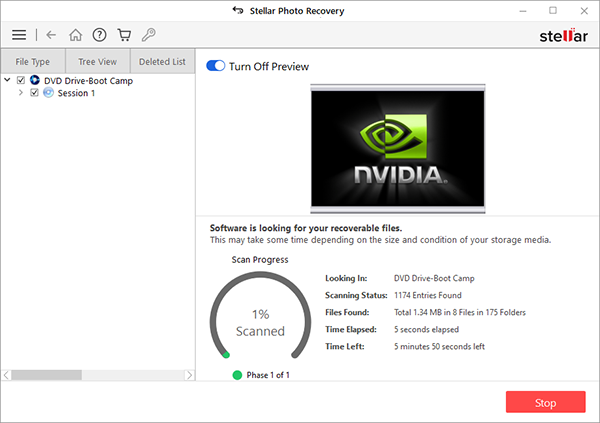Click the horizontal scrollbar thumb
Viewport: 600px width, 423px height.
46,375
